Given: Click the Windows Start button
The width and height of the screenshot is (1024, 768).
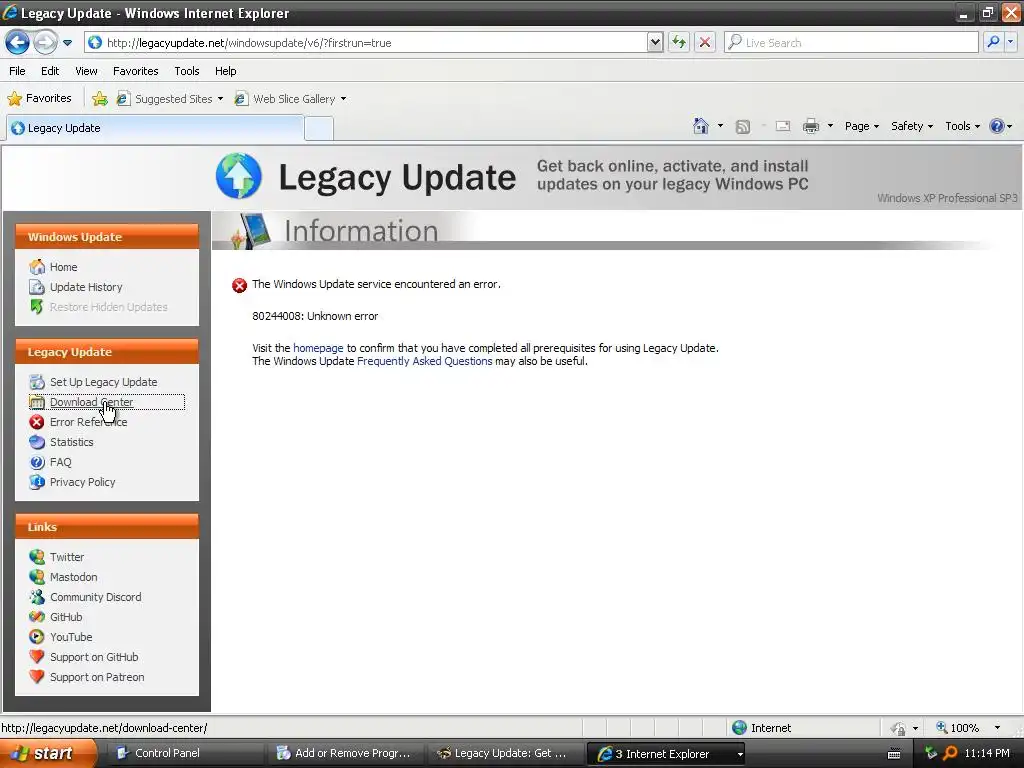Looking at the screenshot, I should (48, 753).
